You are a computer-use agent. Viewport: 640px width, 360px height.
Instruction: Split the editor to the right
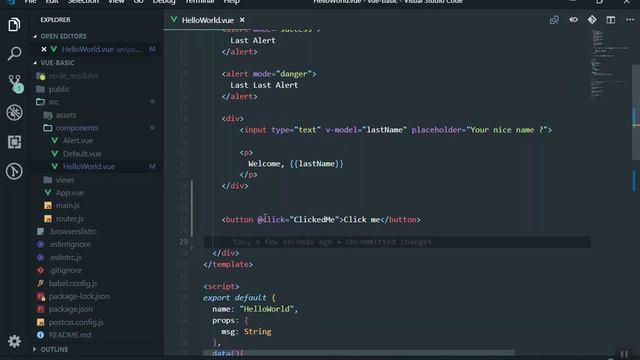tap(611, 20)
